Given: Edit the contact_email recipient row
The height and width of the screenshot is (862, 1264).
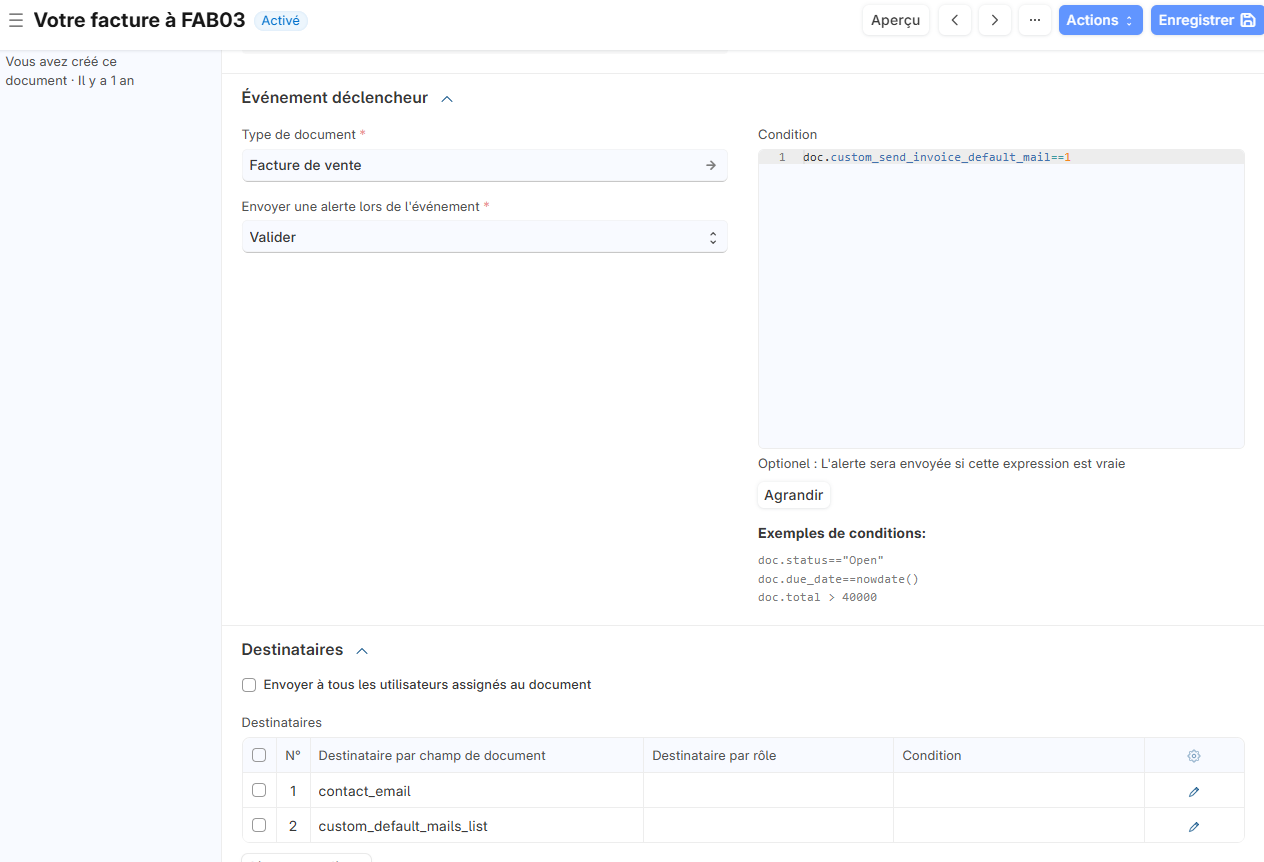Looking at the screenshot, I should click(x=1193, y=791).
